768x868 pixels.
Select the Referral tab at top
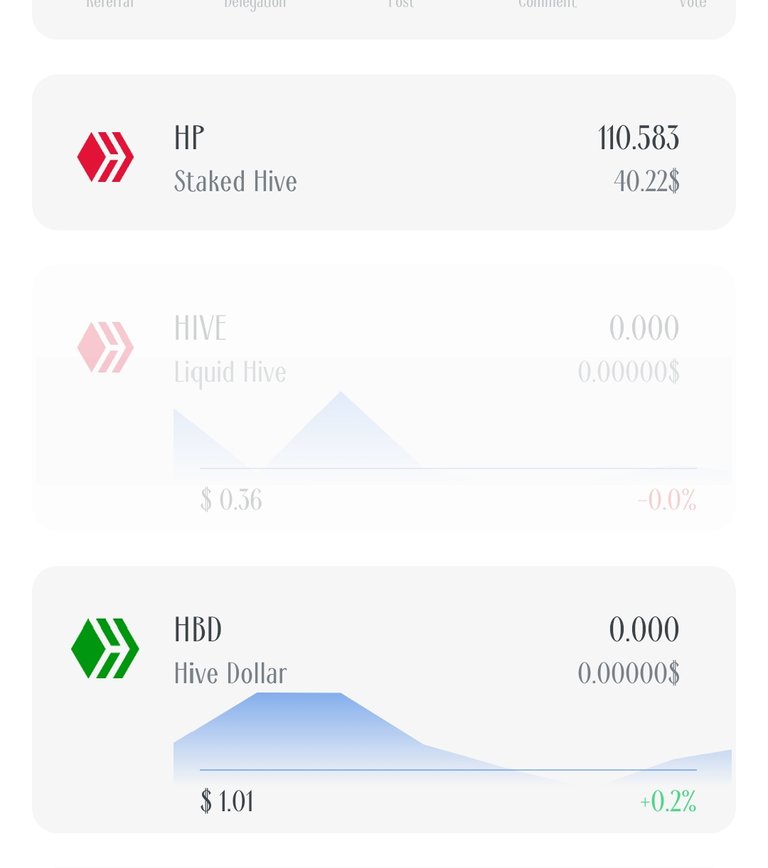(110, 4)
